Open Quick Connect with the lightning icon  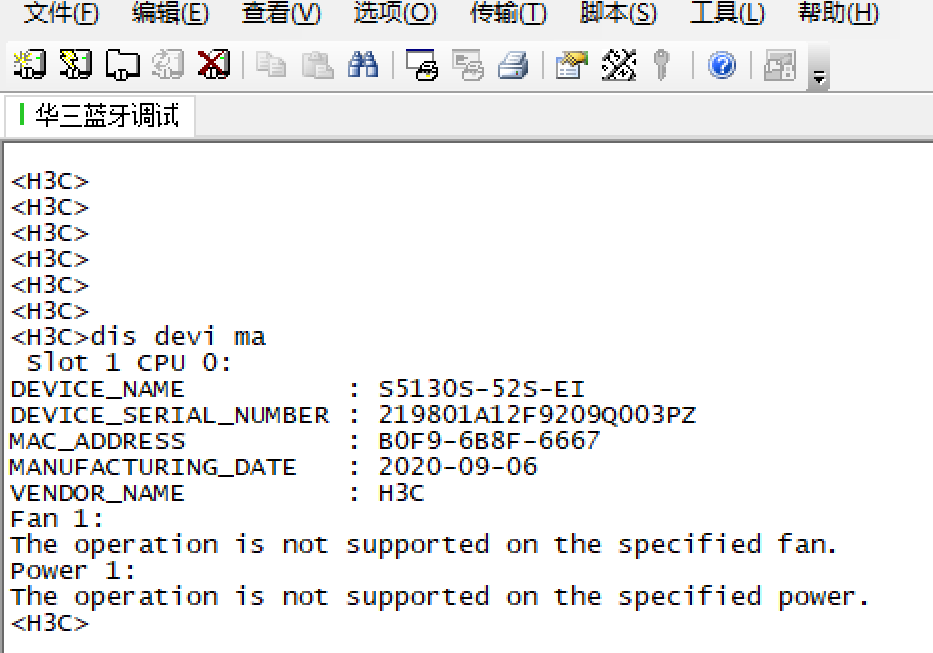[75, 66]
